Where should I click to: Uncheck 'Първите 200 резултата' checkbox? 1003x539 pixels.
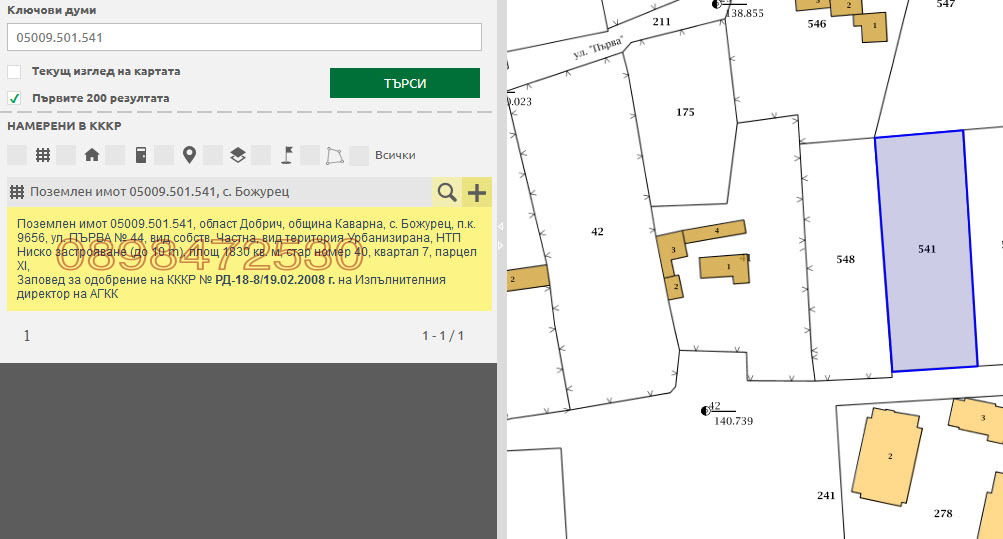point(14,98)
